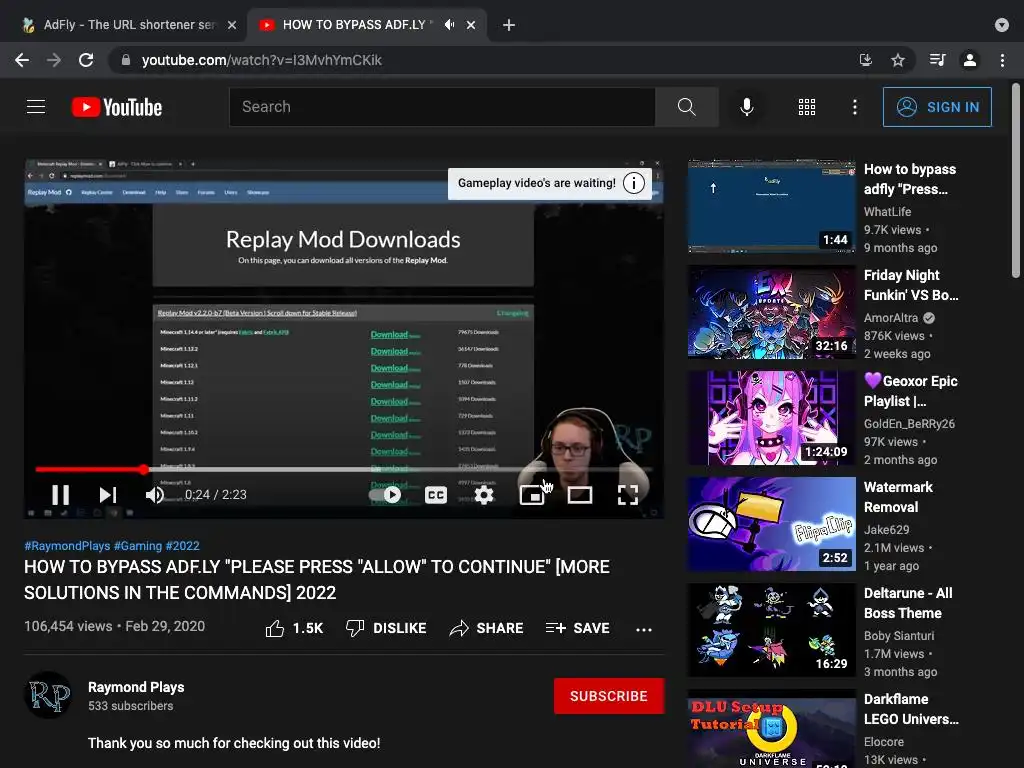Viewport: 1024px width, 768px height.
Task: Subscribe to Raymond Plays
Action: coord(609,696)
